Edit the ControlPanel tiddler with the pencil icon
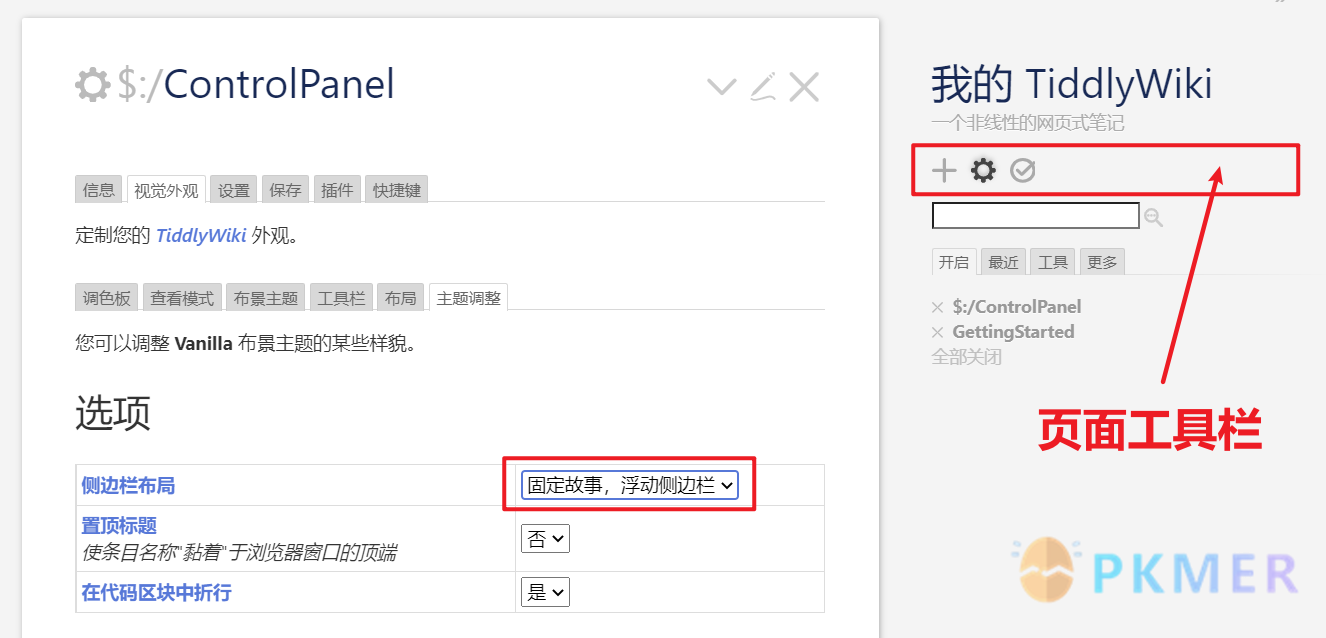 tap(763, 87)
